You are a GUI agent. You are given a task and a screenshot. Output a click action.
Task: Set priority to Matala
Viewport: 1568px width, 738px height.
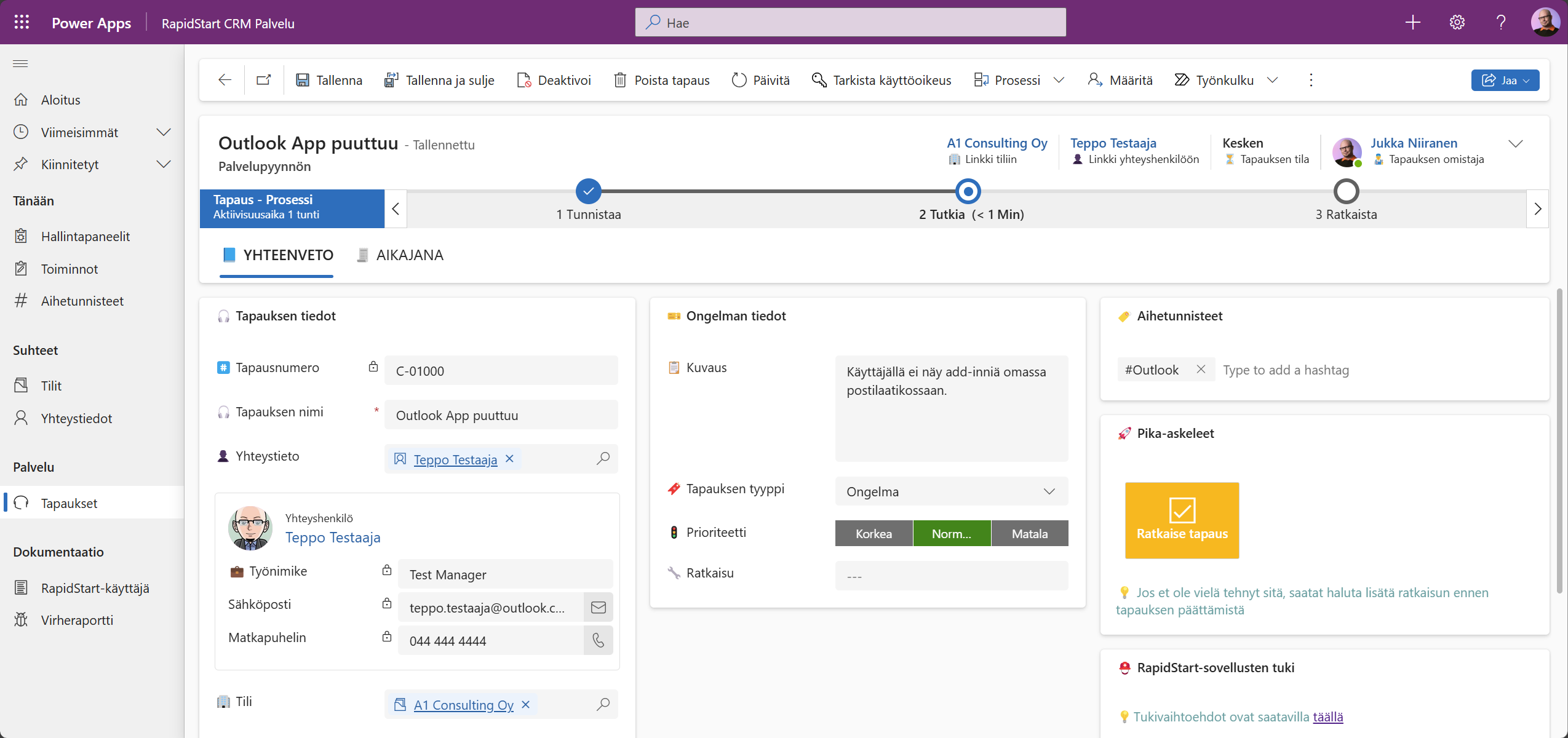point(1029,533)
